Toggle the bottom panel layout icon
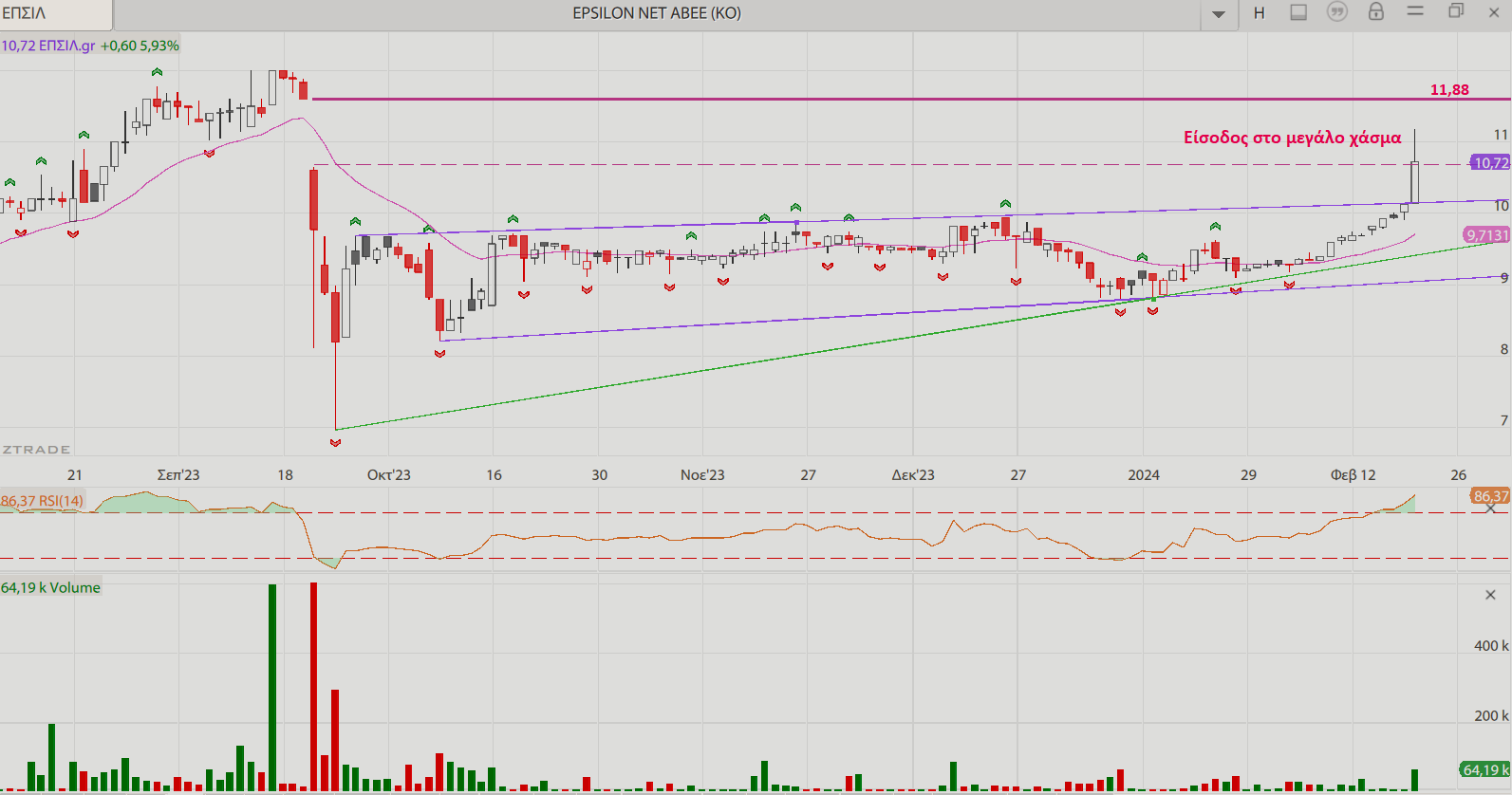Image resolution: width=1512 pixels, height=795 pixels. [1298, 12]
